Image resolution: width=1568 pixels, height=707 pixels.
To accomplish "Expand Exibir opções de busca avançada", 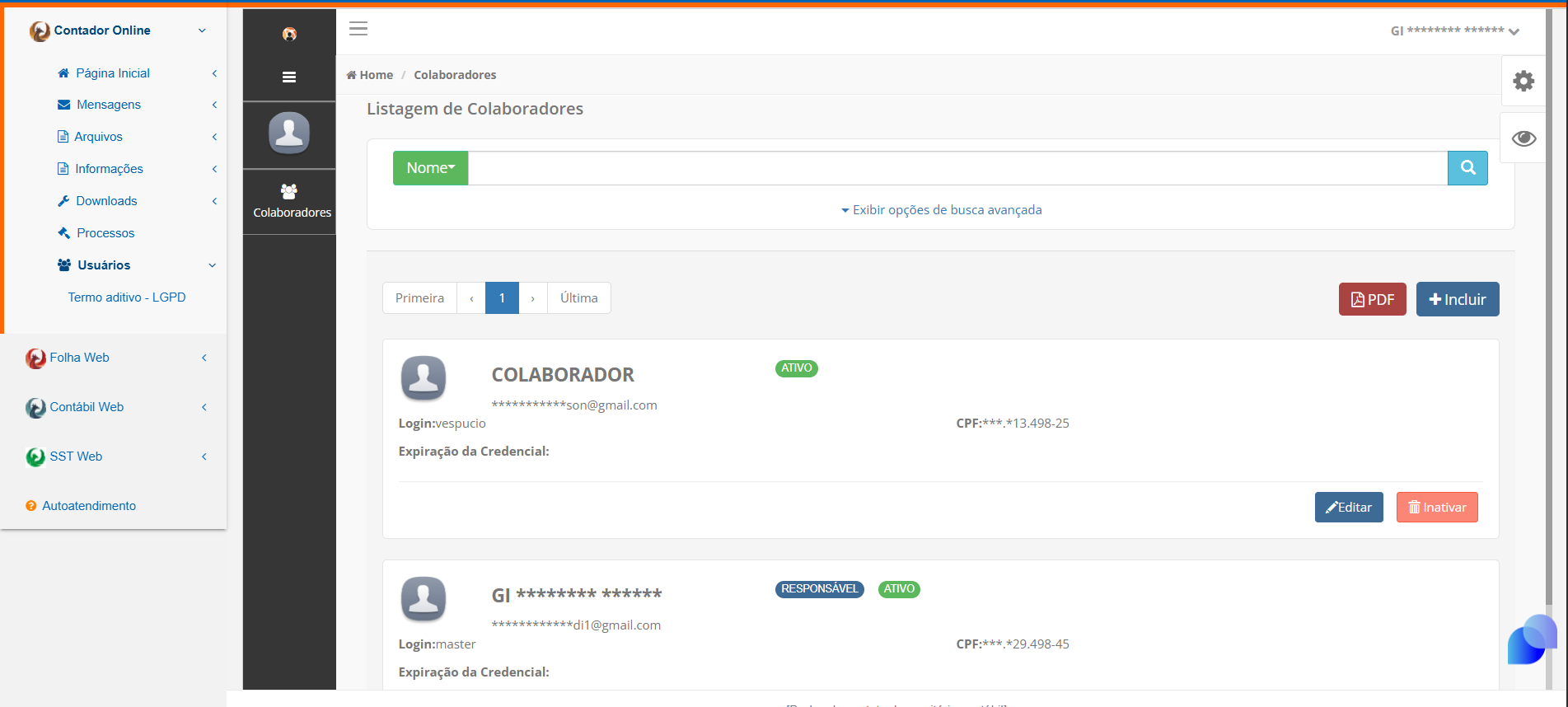I will pyautogui.click(x=941, y=210).
